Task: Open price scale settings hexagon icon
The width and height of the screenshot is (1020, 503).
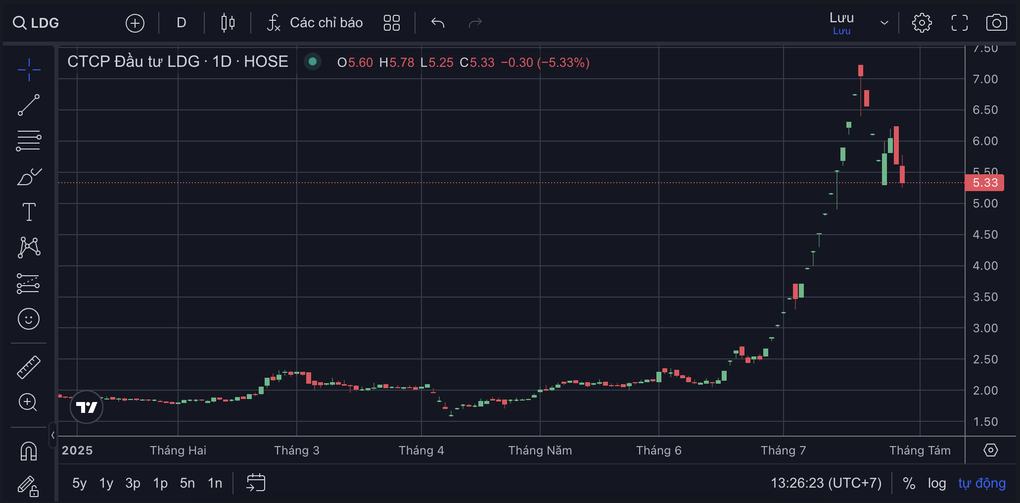Action: point(991,450)
